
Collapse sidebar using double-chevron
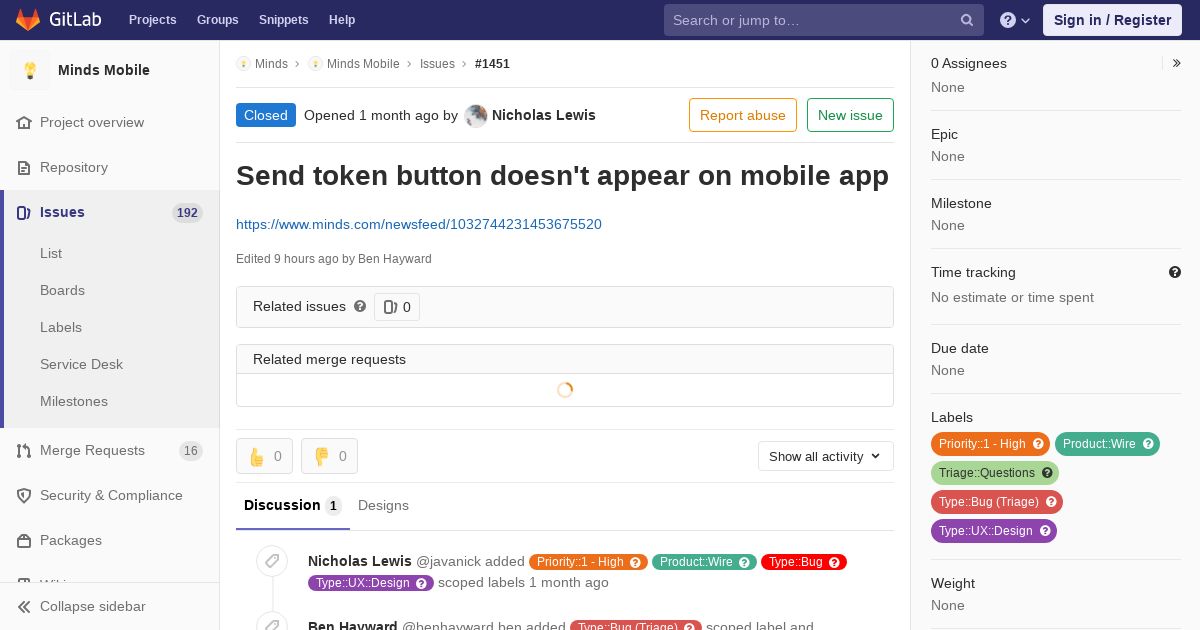(x=24, y=606)
